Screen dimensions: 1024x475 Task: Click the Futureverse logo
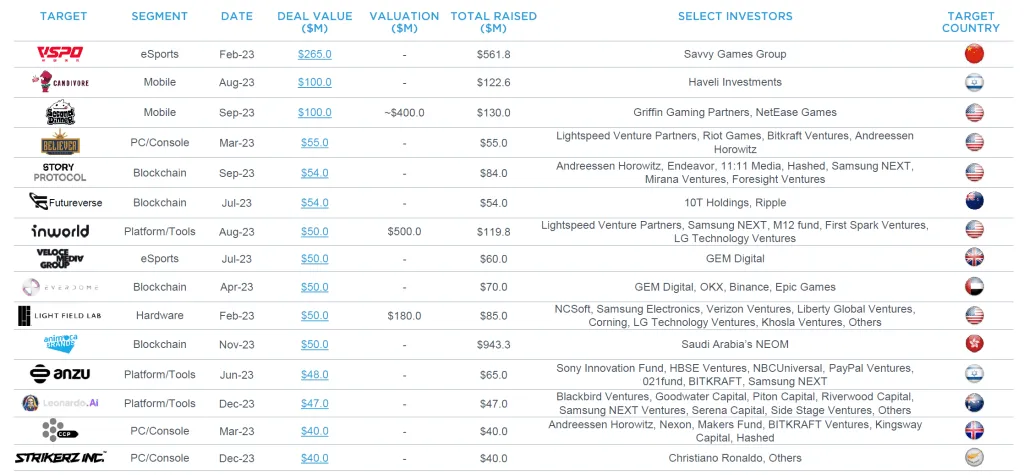(65, 202)
